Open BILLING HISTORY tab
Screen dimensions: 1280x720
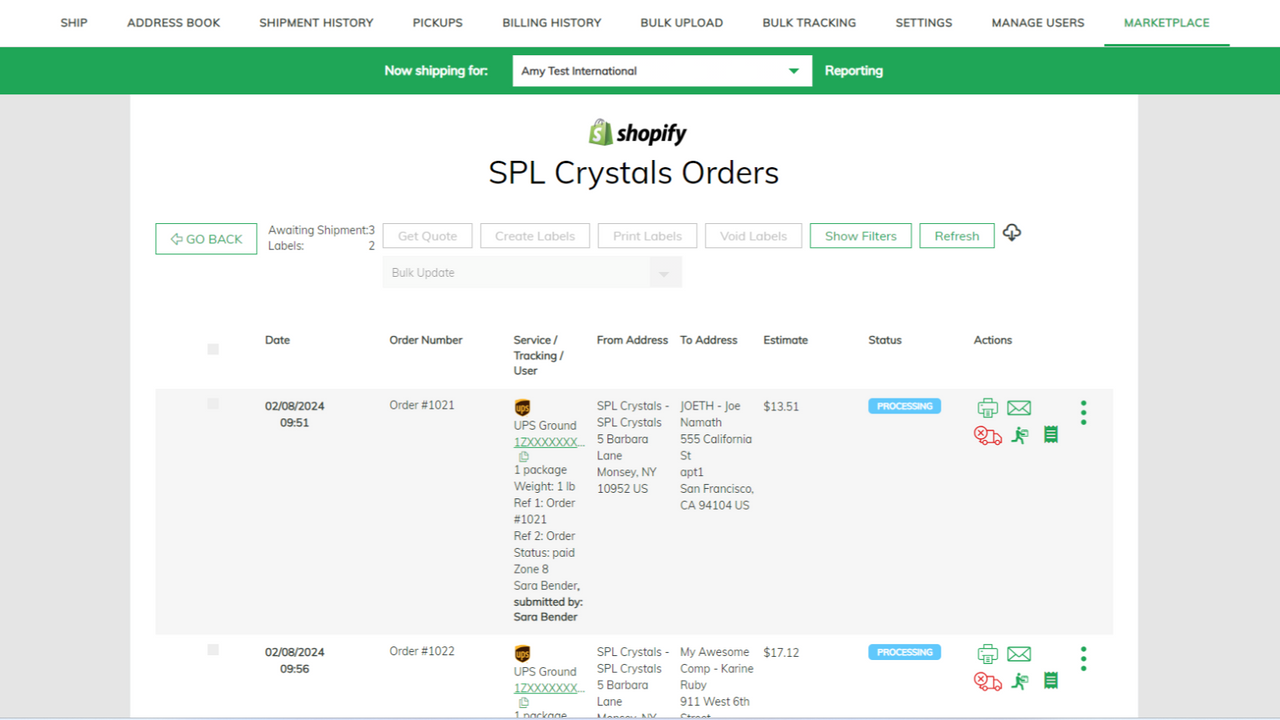pos(552,22)
